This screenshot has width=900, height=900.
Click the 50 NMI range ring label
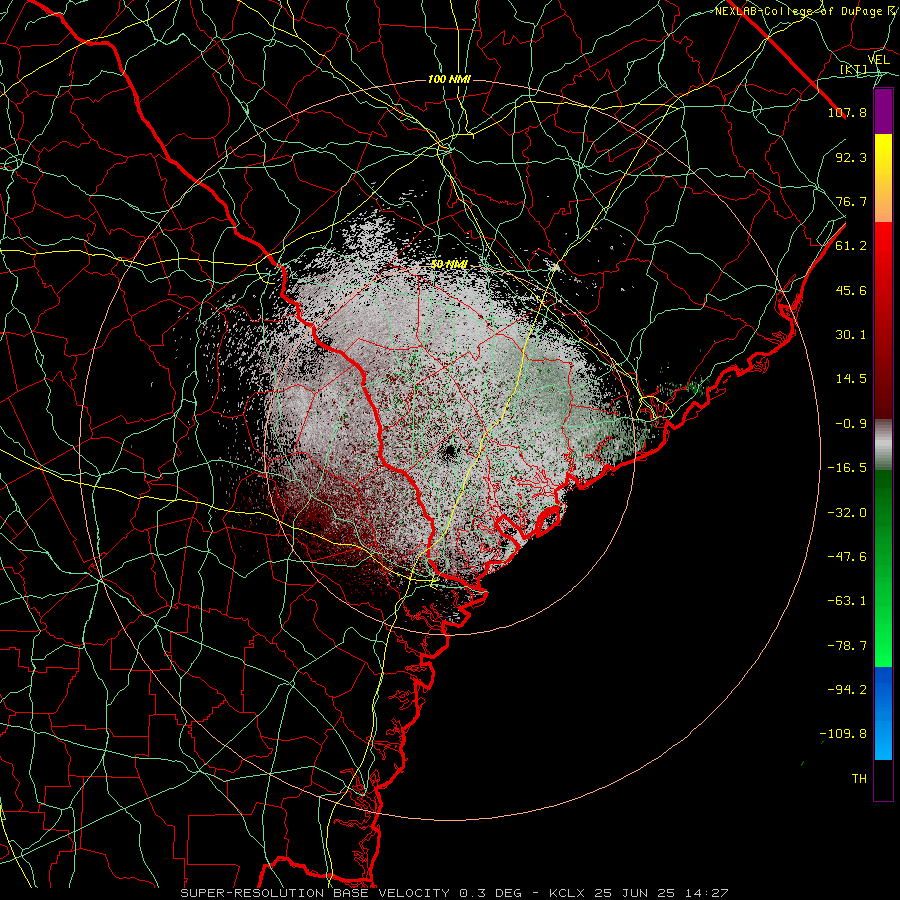449,264
